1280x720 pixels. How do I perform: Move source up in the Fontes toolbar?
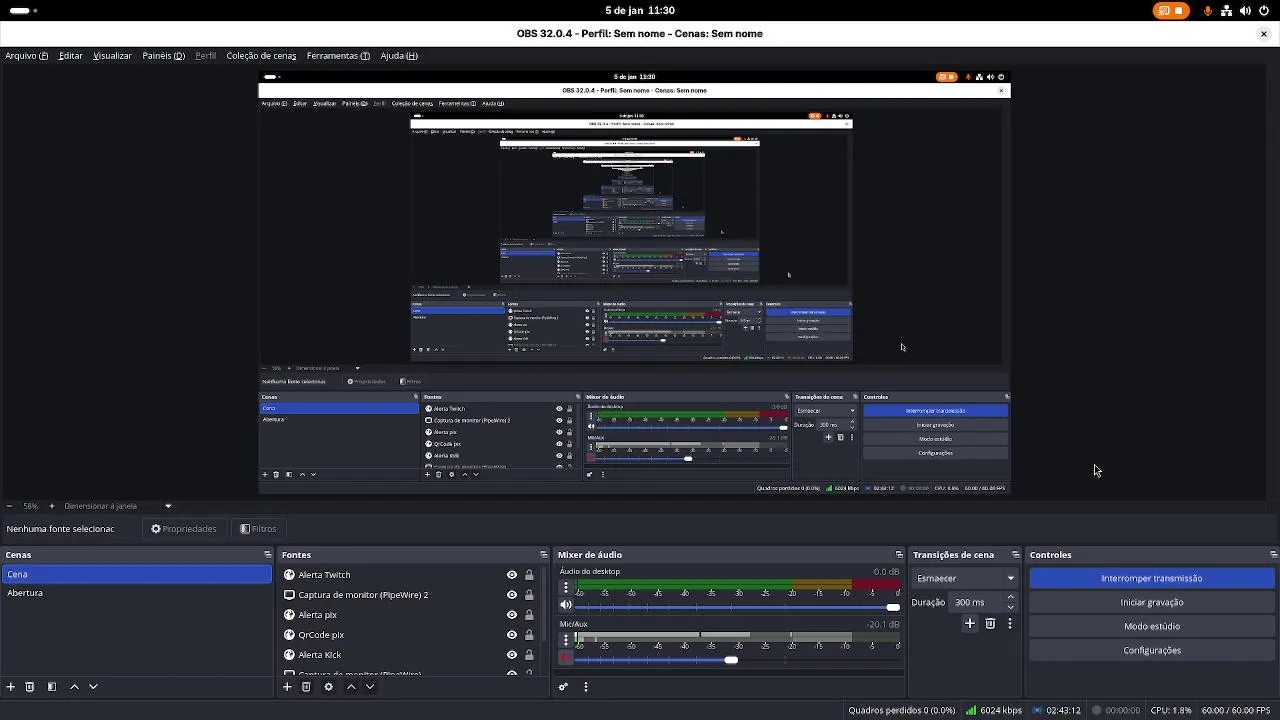(351, 687)
